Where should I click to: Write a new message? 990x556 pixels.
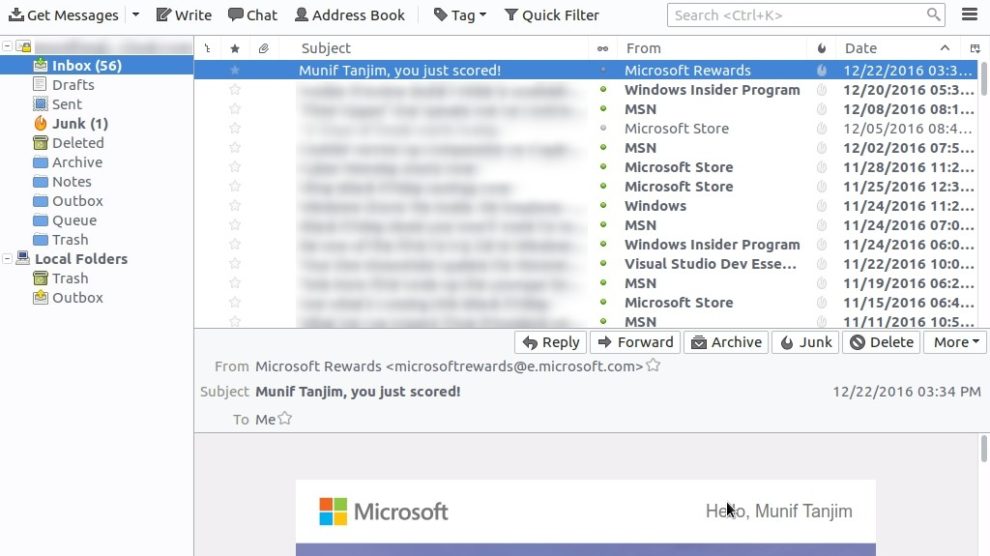pyautogui.click(x=184, y=15)
